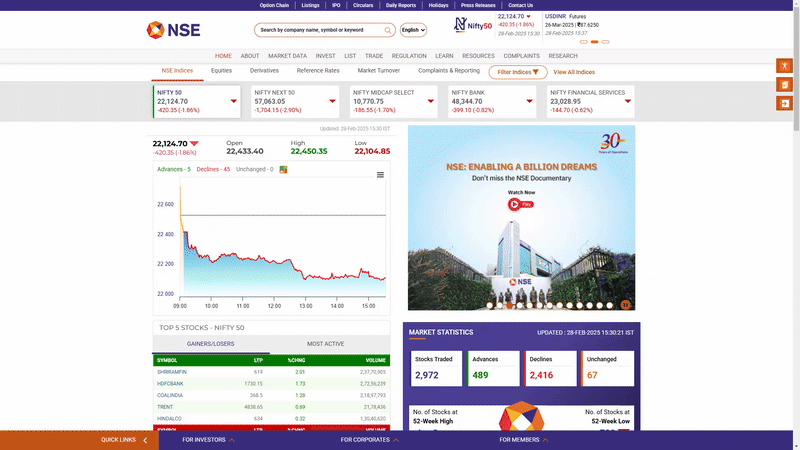Switch to the Equities tab
Image resolution: width=800 pixels, height=450 pixels.
click(221, 71)
